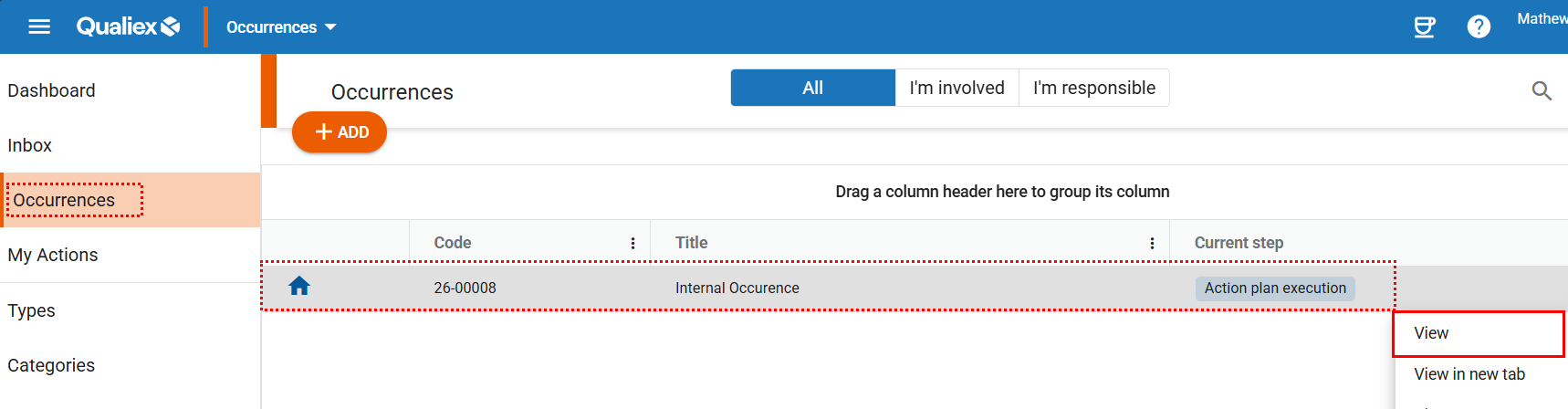Open the notifications cup icon
The image size is (1568, 409).
pos(1424,27)
